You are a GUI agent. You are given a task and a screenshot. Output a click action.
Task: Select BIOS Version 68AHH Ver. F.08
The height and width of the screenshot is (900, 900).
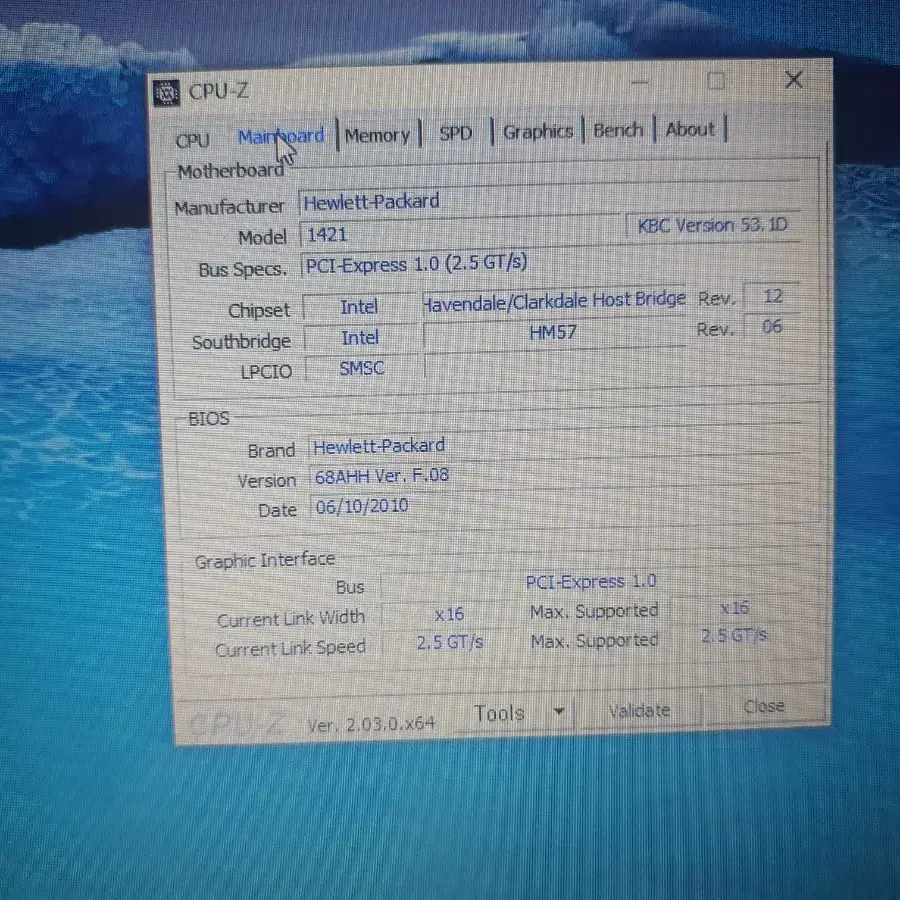pyautogui.click(x=556, y=474)
